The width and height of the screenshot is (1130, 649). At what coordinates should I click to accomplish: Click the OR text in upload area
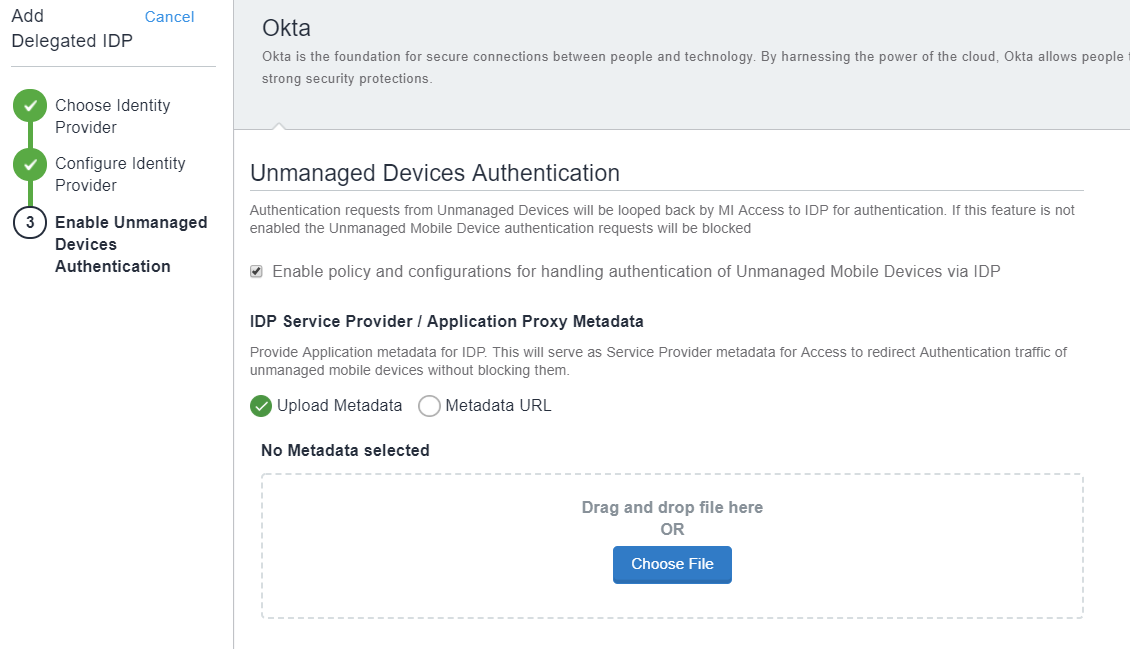coord(672,529)
